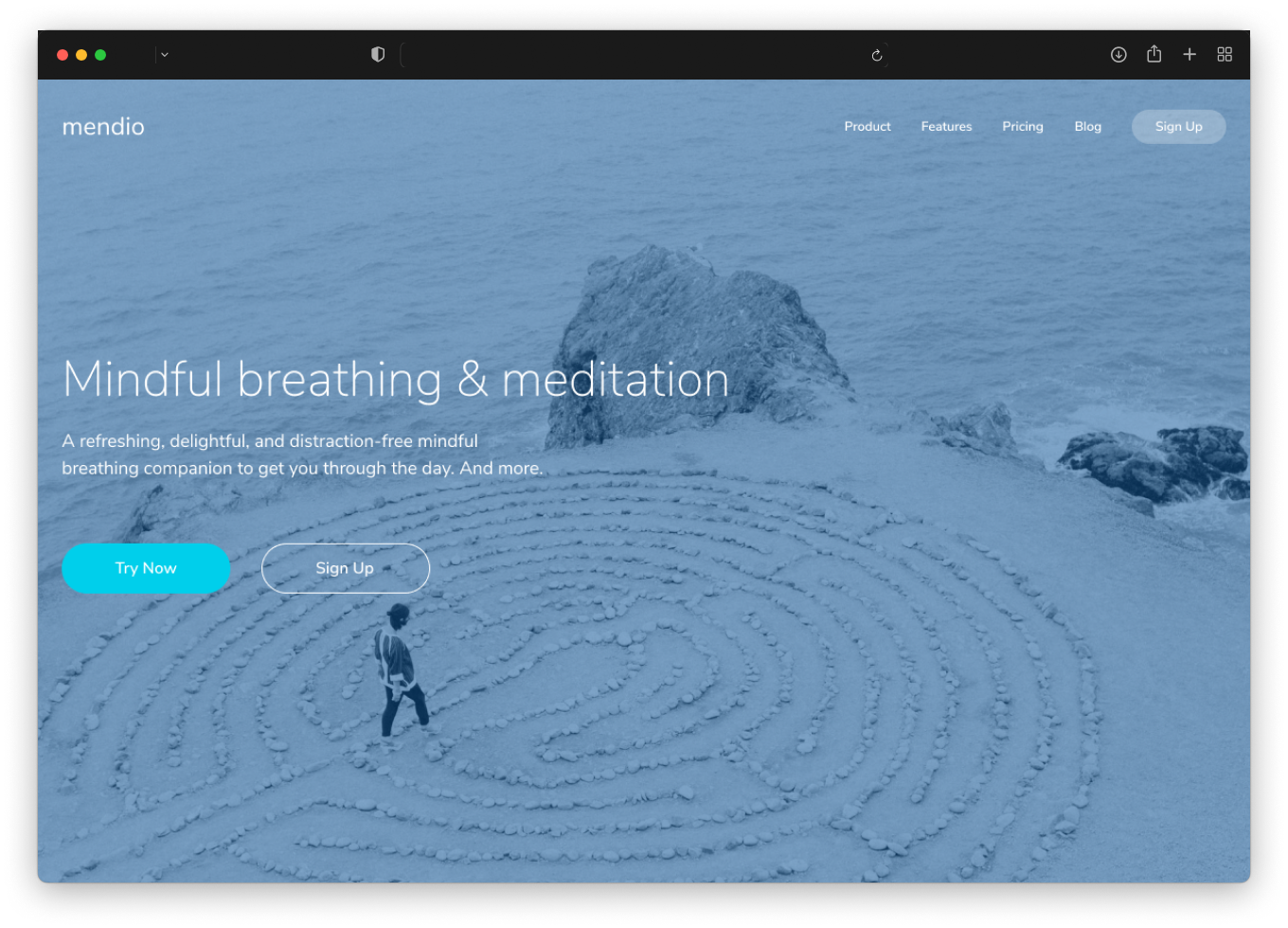Open a new tab with the plus icon
1288x928 pixels.
pos(1190,55)
